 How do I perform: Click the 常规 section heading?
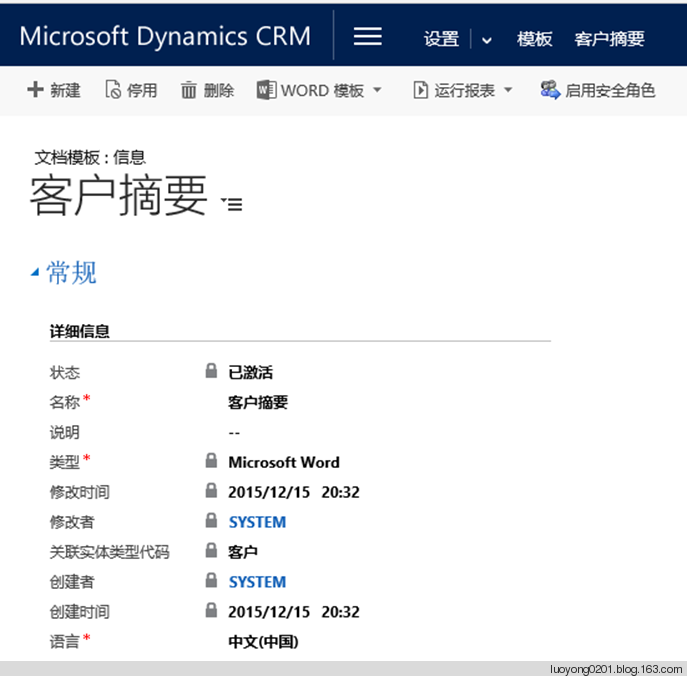point(71,273)
